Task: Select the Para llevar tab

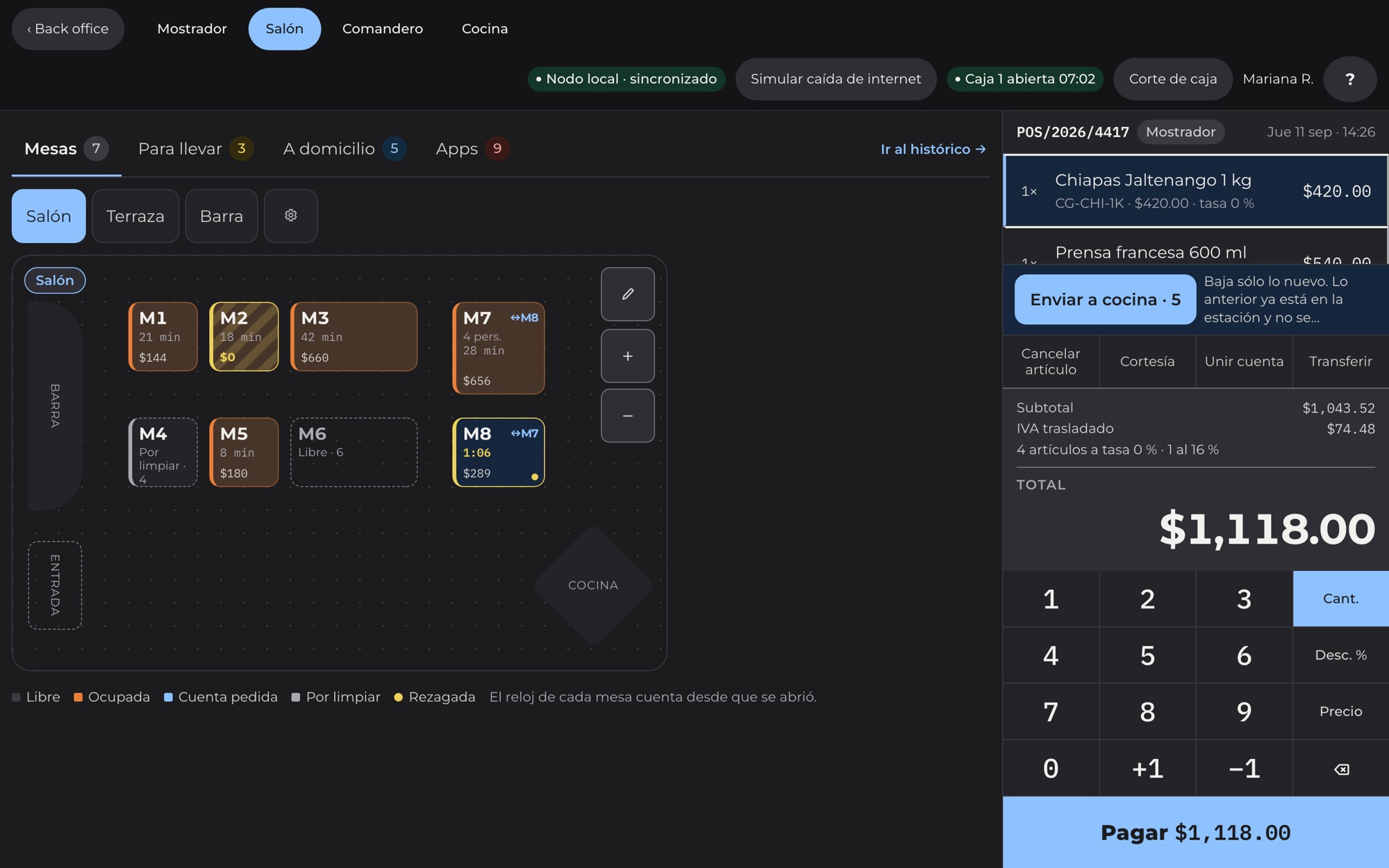Action: [x=195, y=149]
